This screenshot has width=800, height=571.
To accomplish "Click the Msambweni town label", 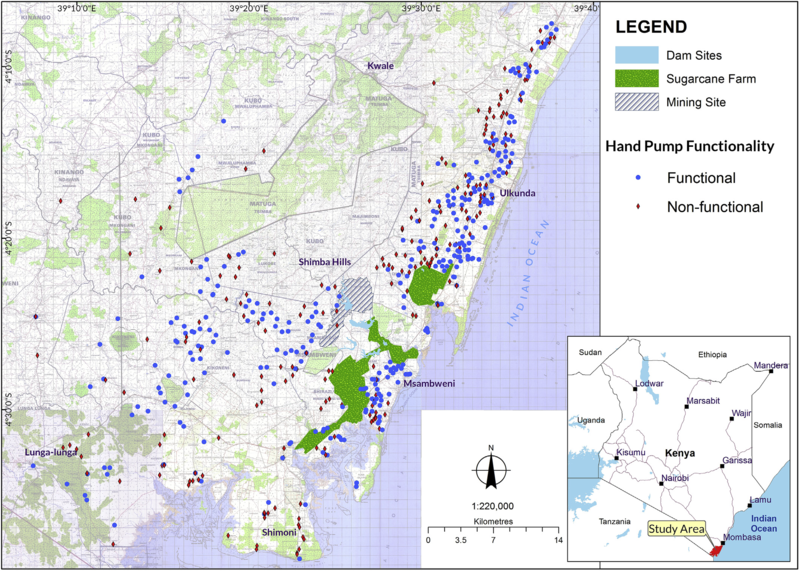I will click(x=429, y=383).
